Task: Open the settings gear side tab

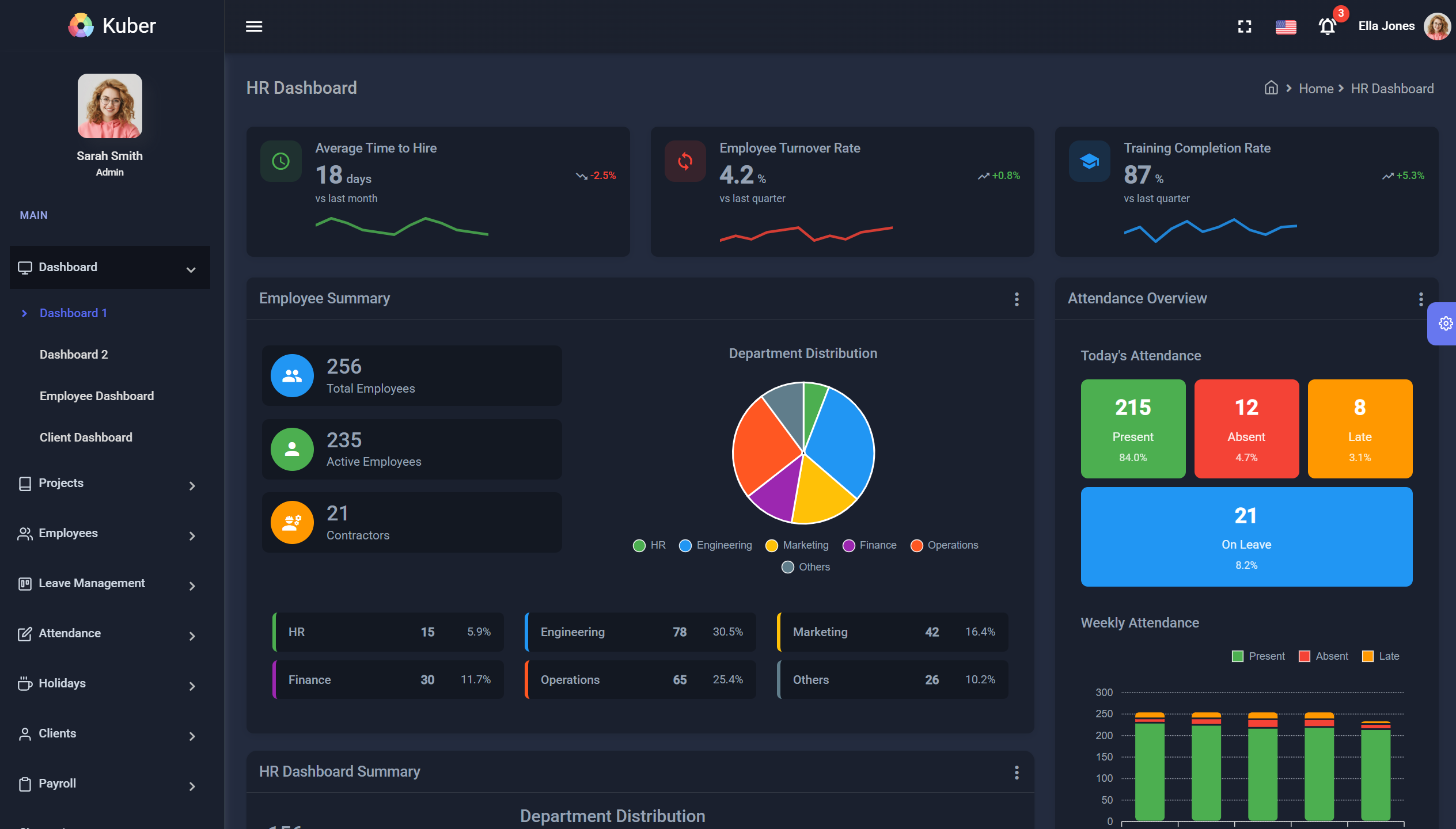Action: pyautogui.click(x=1444, y=324)
